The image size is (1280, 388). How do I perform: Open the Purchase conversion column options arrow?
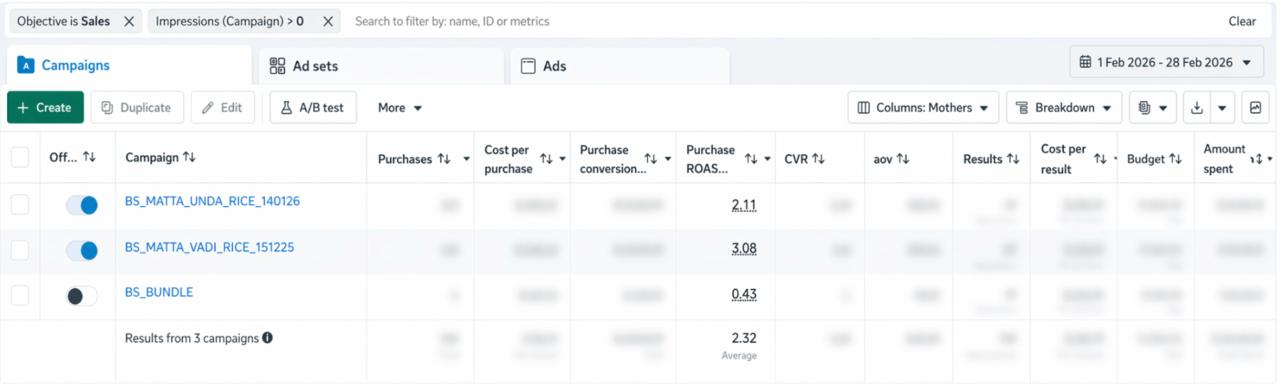668,160
